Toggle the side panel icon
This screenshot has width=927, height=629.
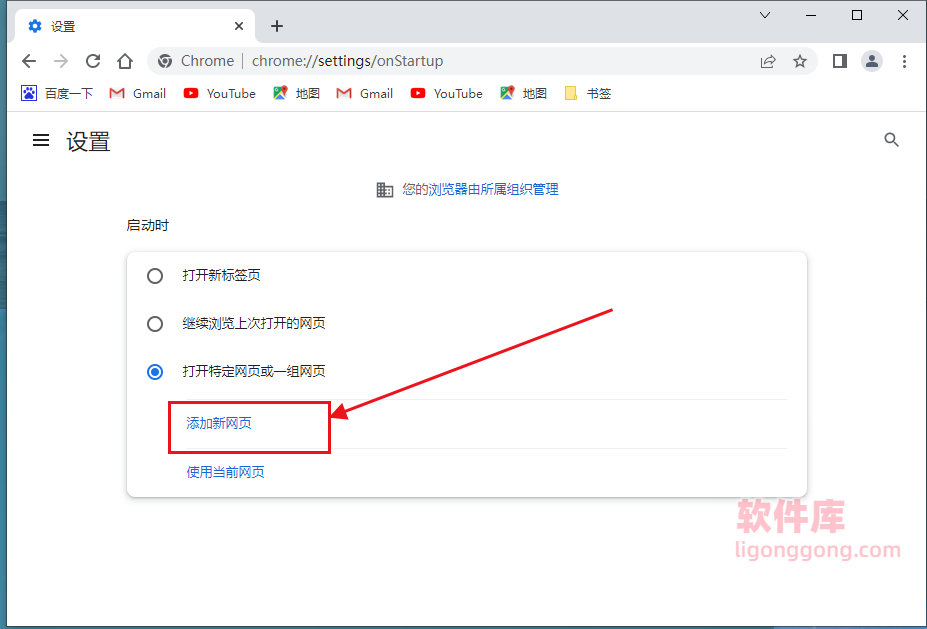(839, 61)
